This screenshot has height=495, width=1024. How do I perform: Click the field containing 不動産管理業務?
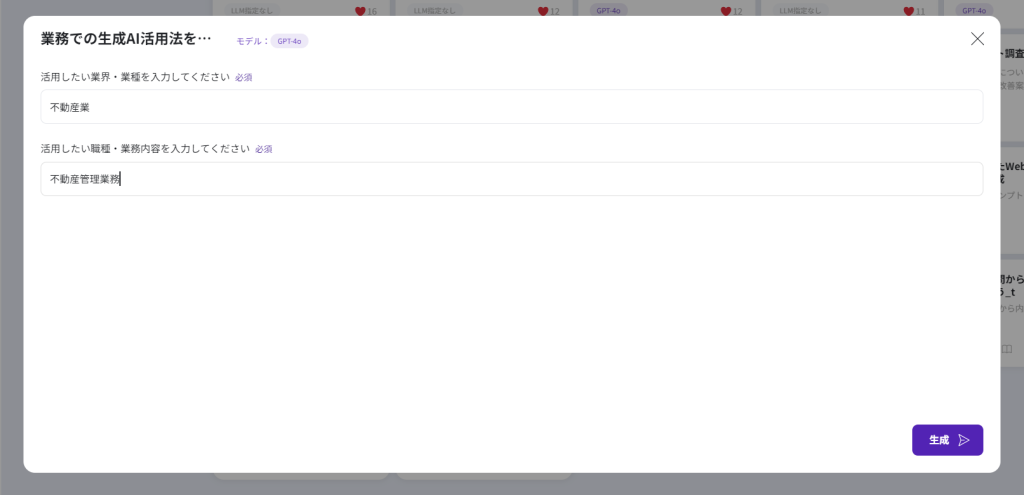click(x=511, y=179)
